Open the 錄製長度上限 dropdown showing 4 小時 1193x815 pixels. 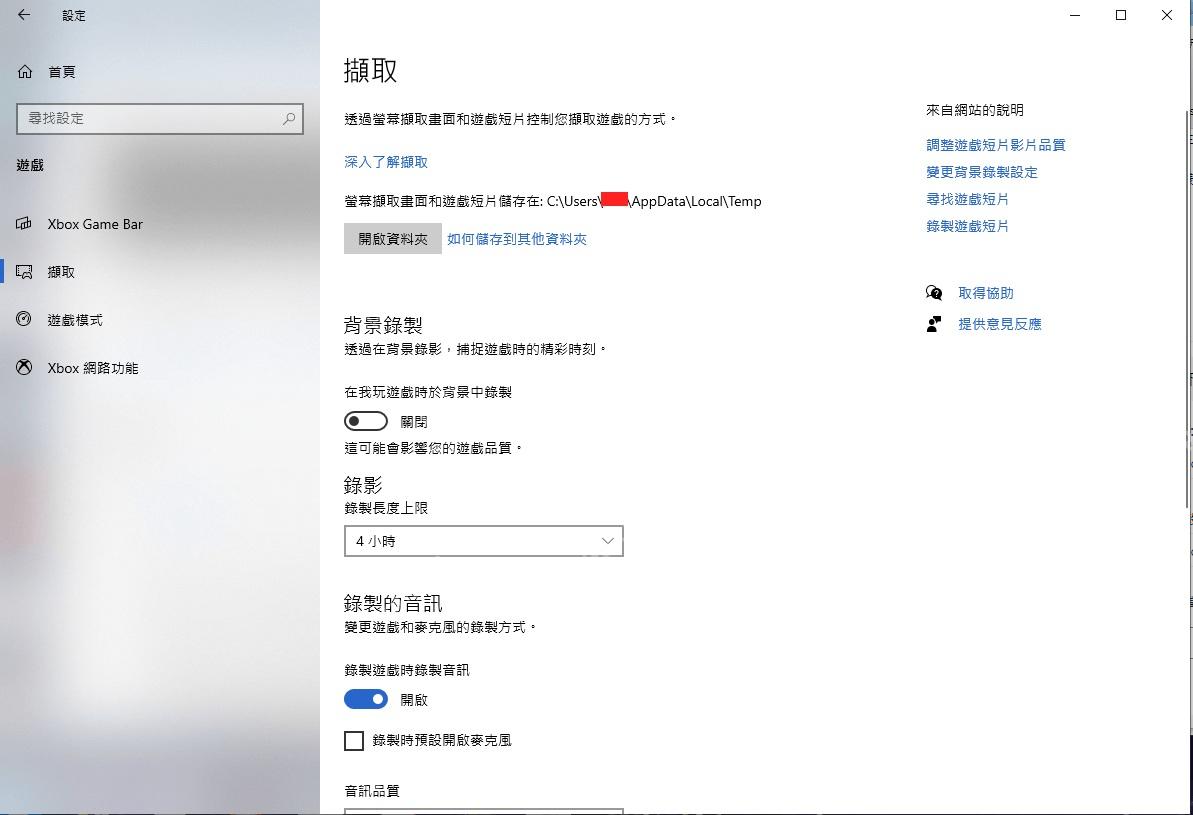(x=484, y=541)
